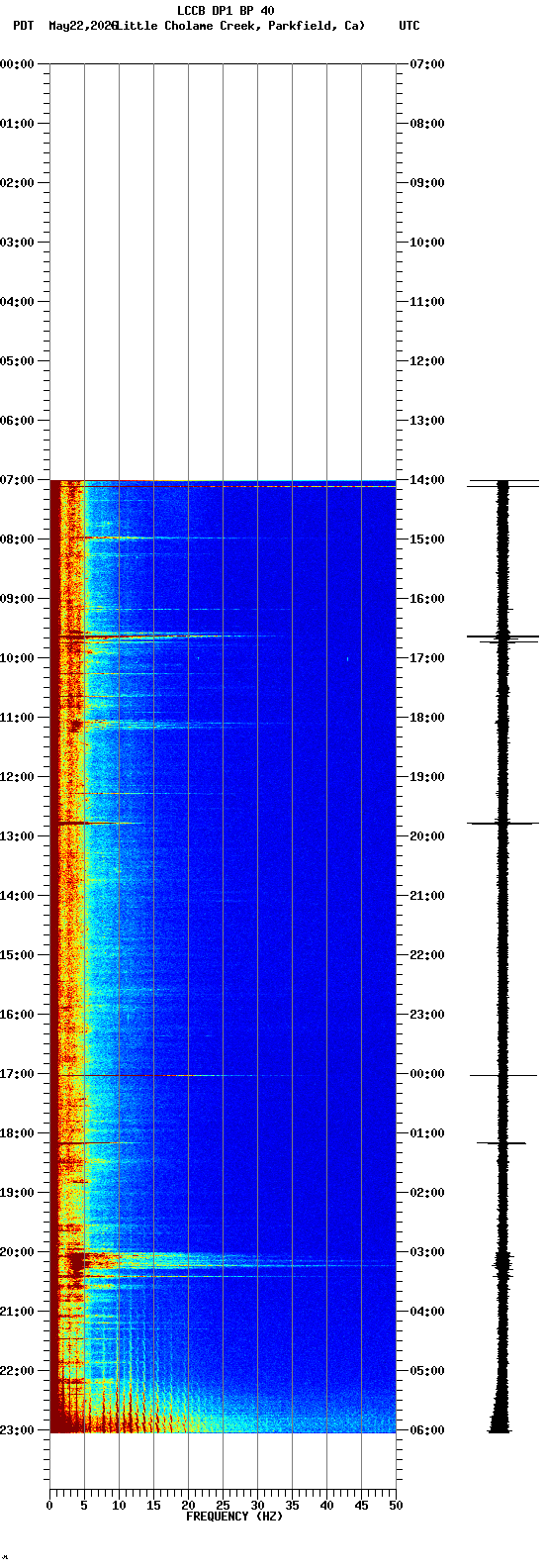Click the 17:00 PDT time label

coord(17,1074)
